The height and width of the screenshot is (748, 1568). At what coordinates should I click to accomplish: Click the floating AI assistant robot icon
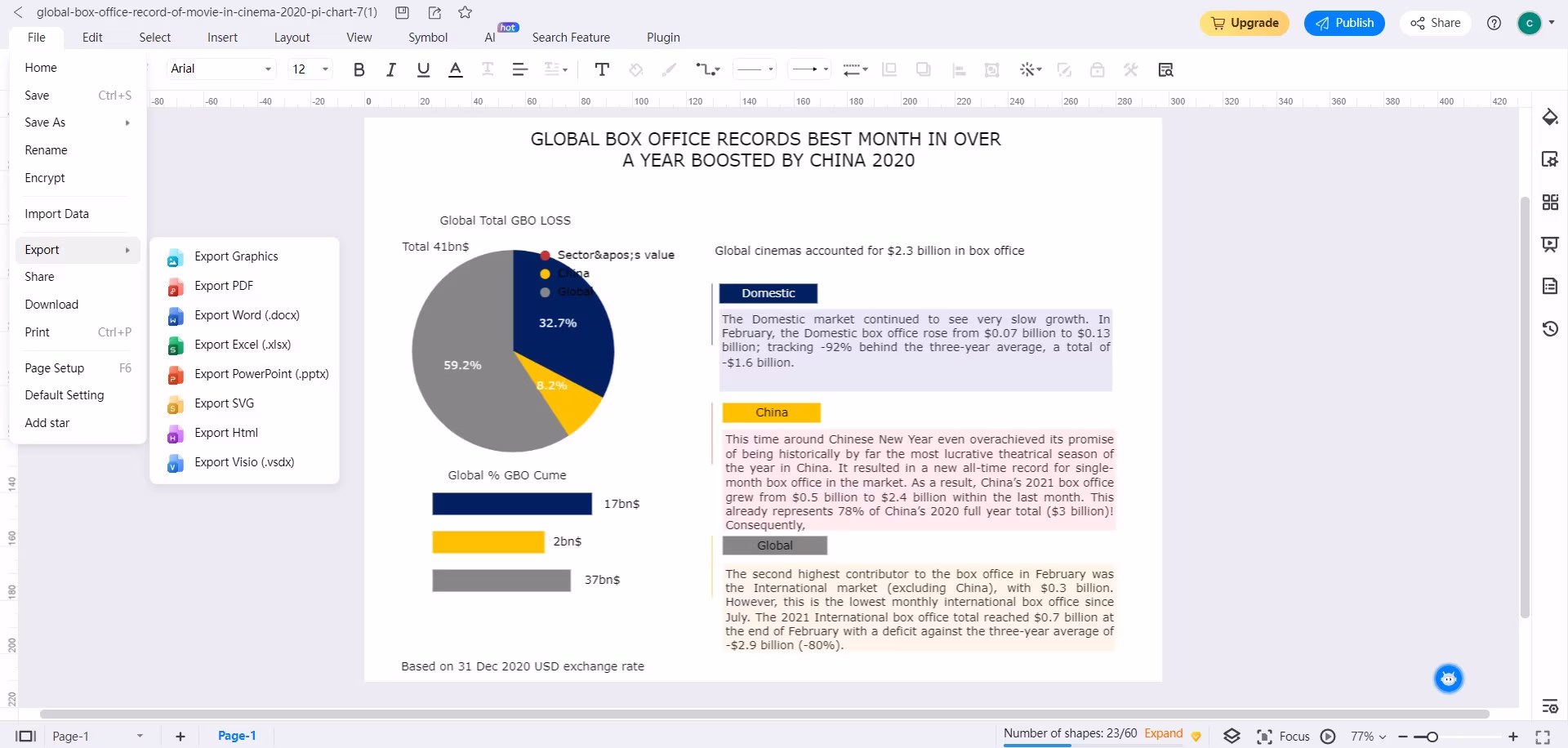1448,679
